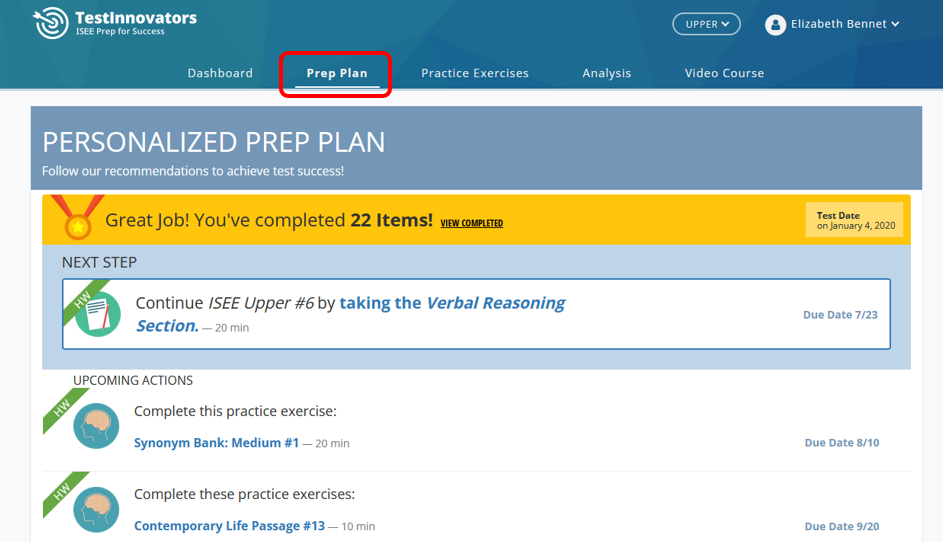Select the Prep Plan tab
The height and width of the screenshot is (542, 943).
(337, 73)
